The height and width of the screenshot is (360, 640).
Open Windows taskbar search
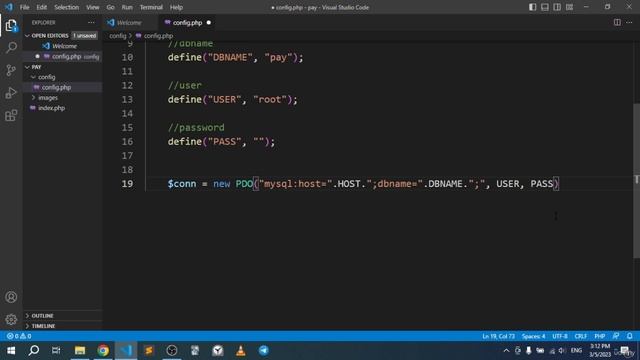tap(34, 350)
